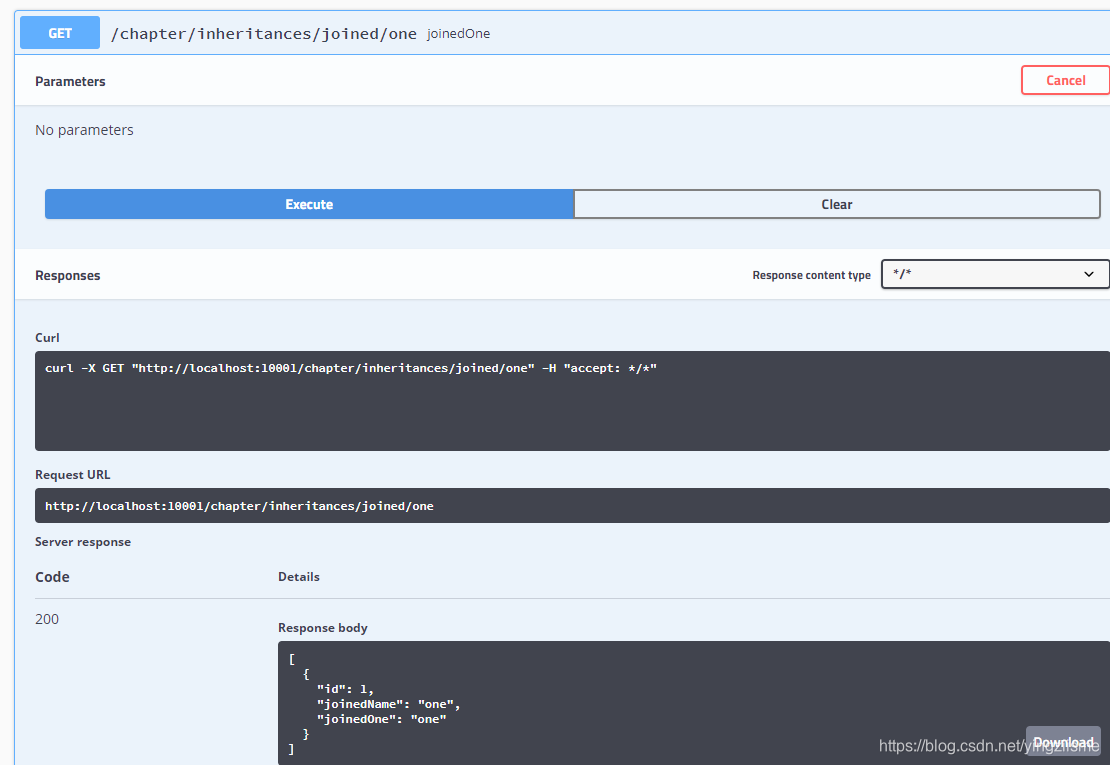
Task: Click the Response content type label
Action: 811,275
